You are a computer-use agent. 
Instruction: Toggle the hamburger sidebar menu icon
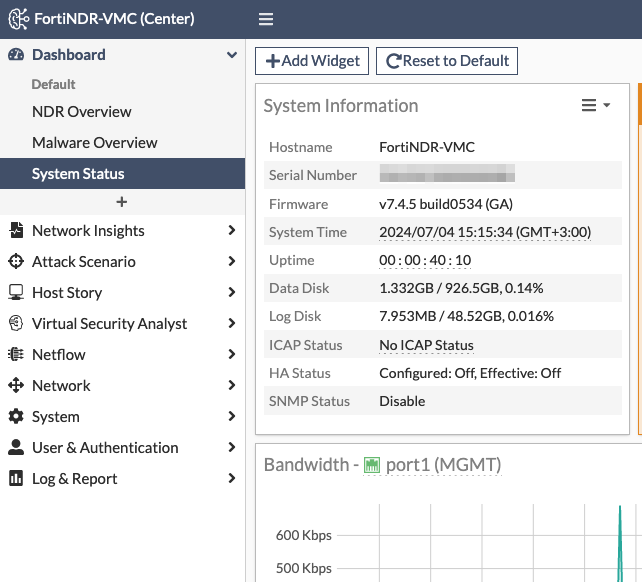(265, 19)
